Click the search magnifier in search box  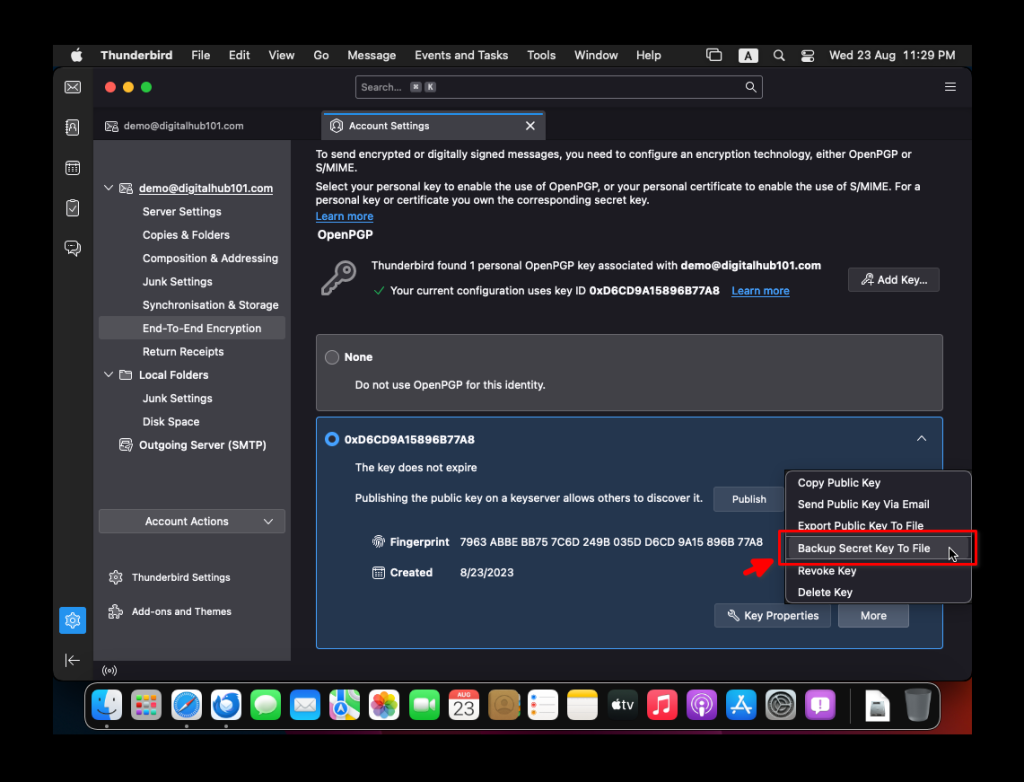[751, 87]
